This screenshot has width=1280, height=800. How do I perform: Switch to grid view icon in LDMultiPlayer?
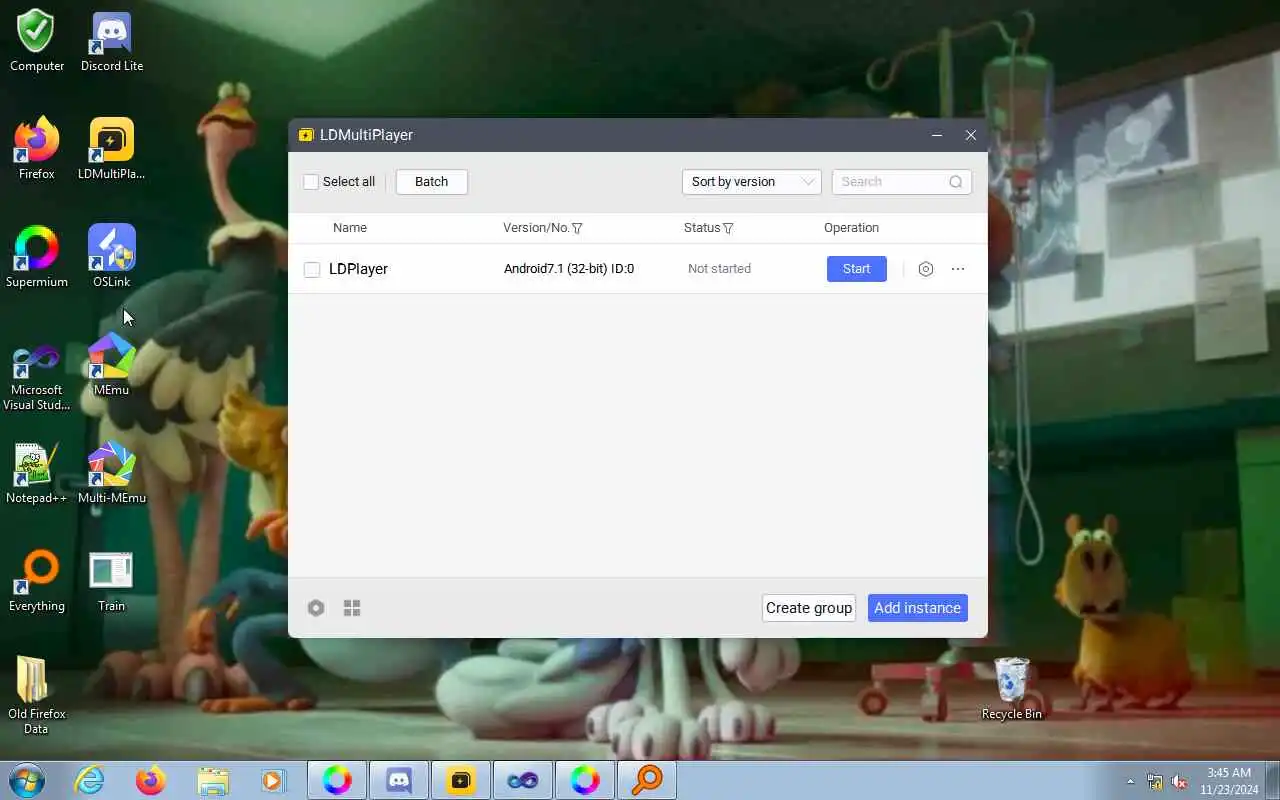pyautogui.click(x=352, y=608)
